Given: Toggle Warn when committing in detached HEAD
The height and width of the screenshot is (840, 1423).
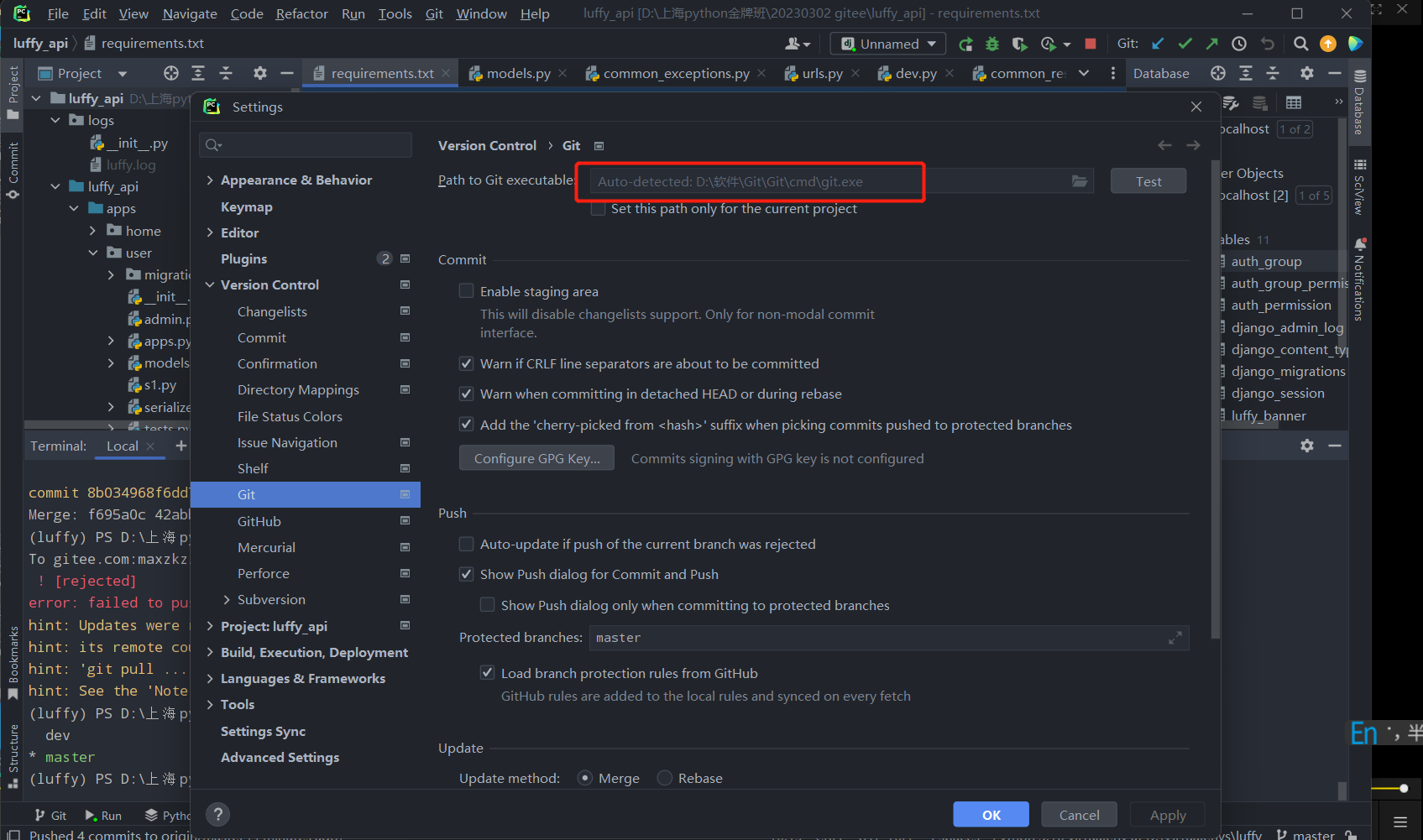Looking at the screenshot, I should point(467,394).
